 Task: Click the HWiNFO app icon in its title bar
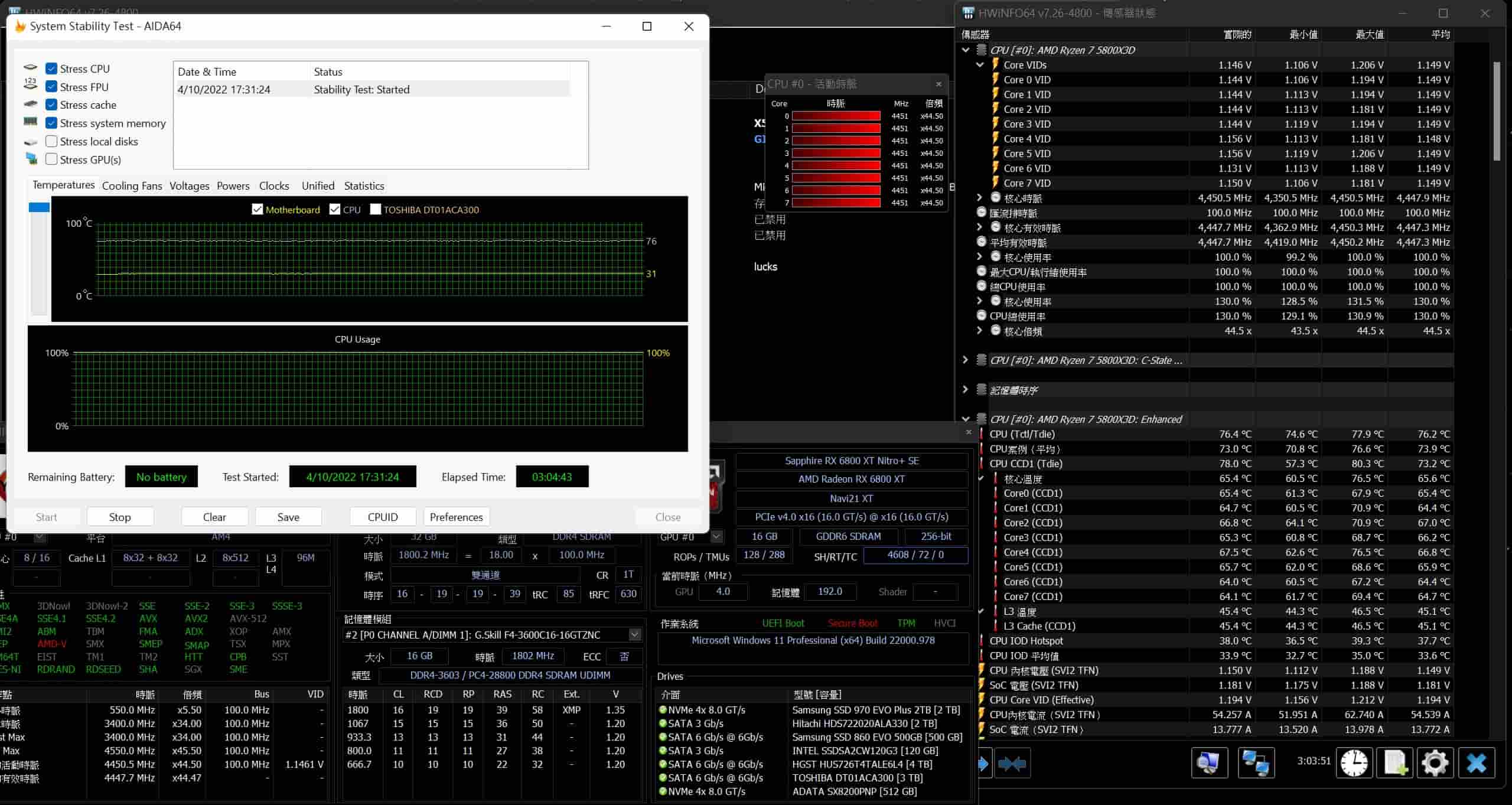[968, 13]
